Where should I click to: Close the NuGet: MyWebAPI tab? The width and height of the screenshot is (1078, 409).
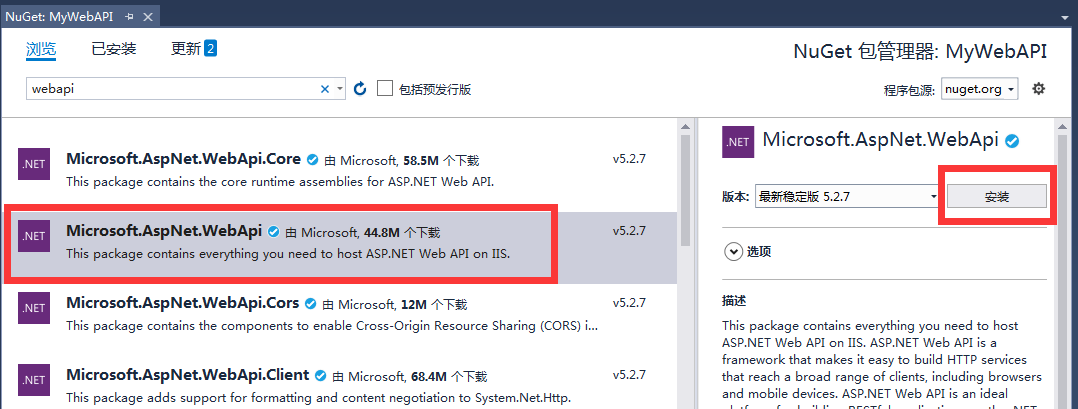click(x=149, y=16)
